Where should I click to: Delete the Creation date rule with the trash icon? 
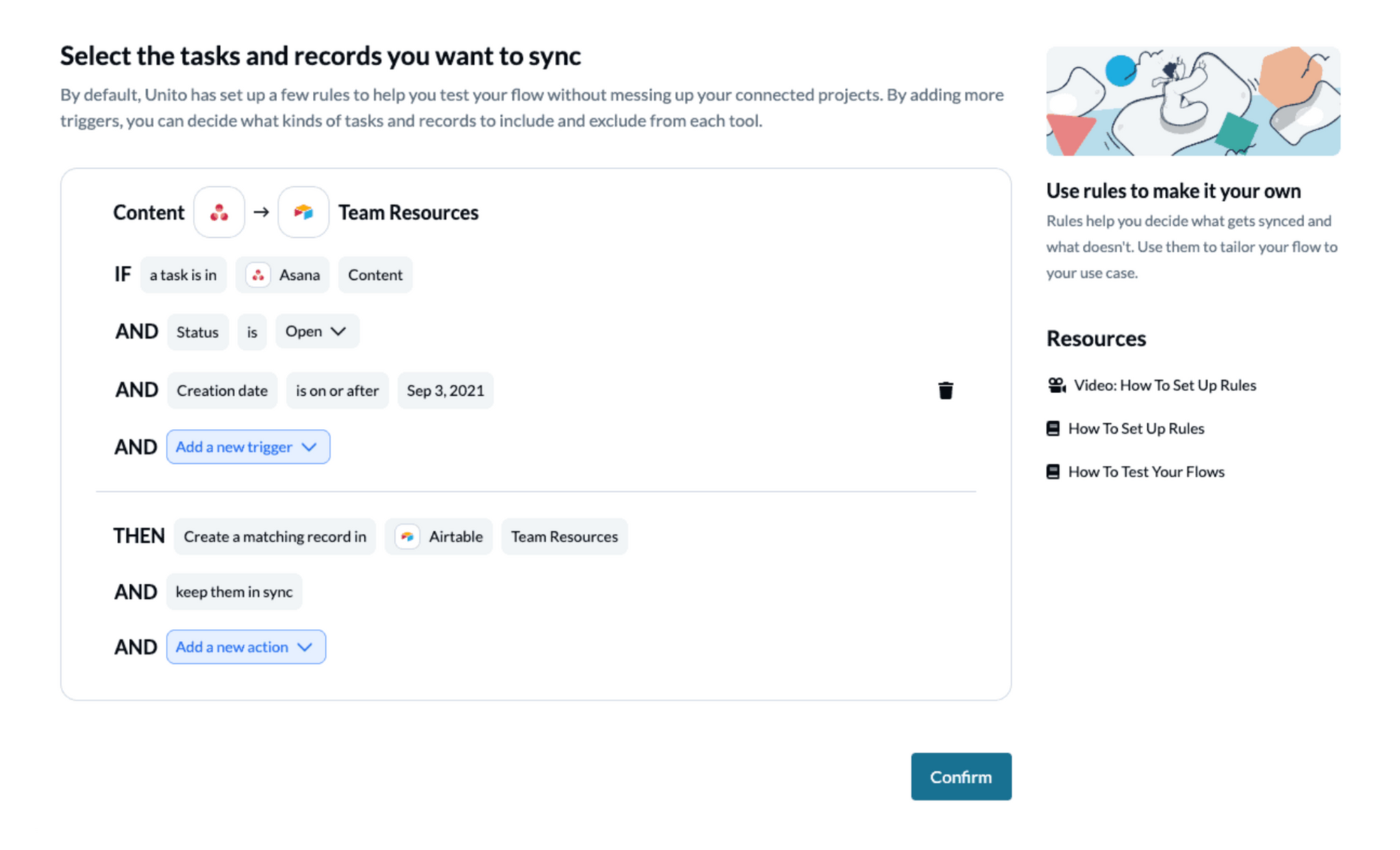945,390
